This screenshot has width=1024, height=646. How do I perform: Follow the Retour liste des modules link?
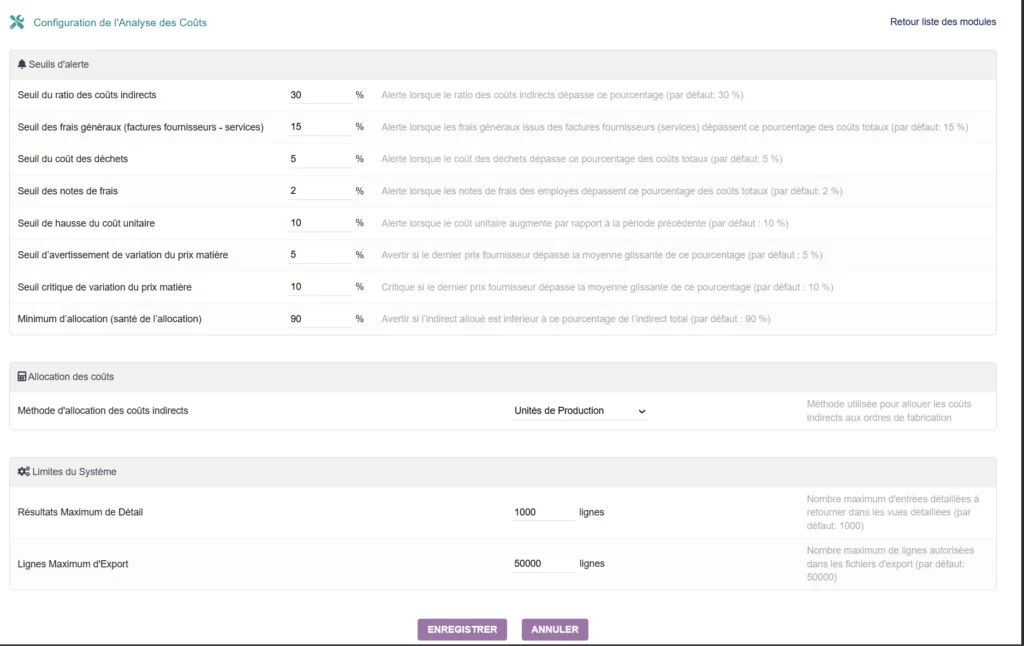[x=942, y=21]
